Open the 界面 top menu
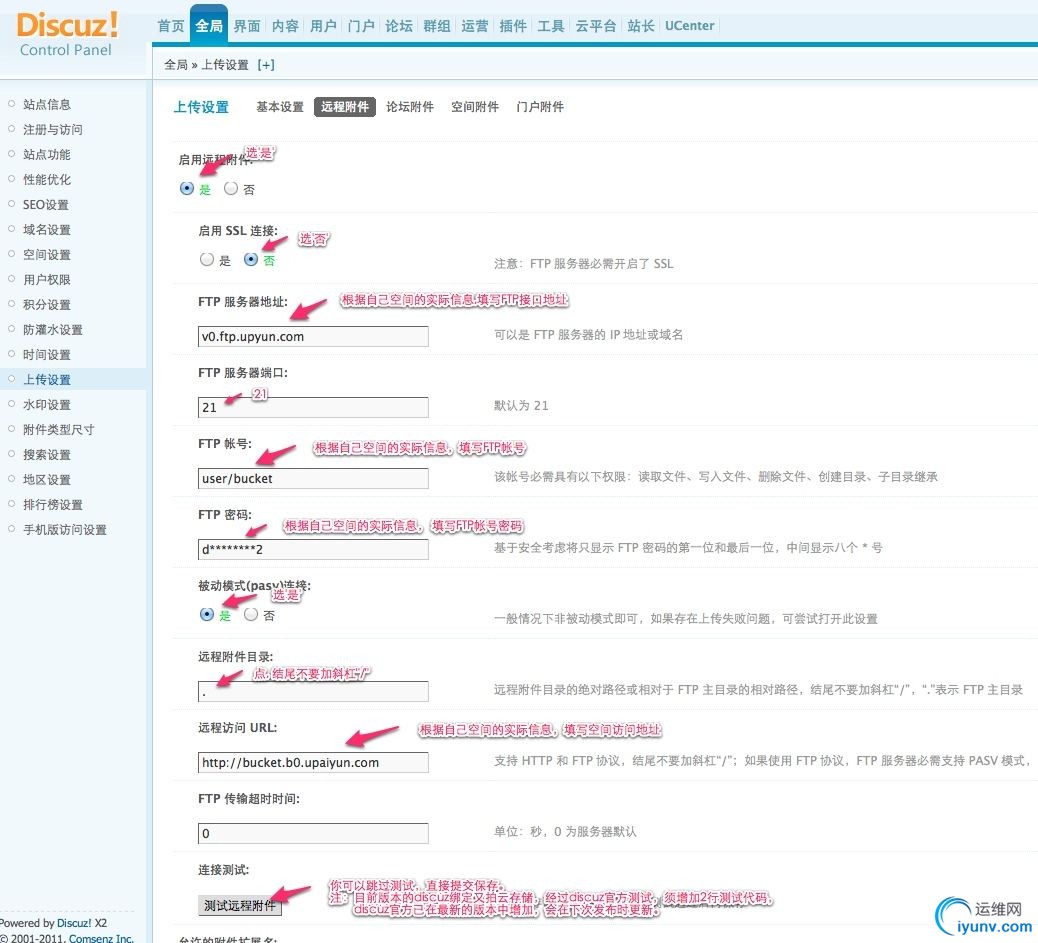 coord(246,26)
